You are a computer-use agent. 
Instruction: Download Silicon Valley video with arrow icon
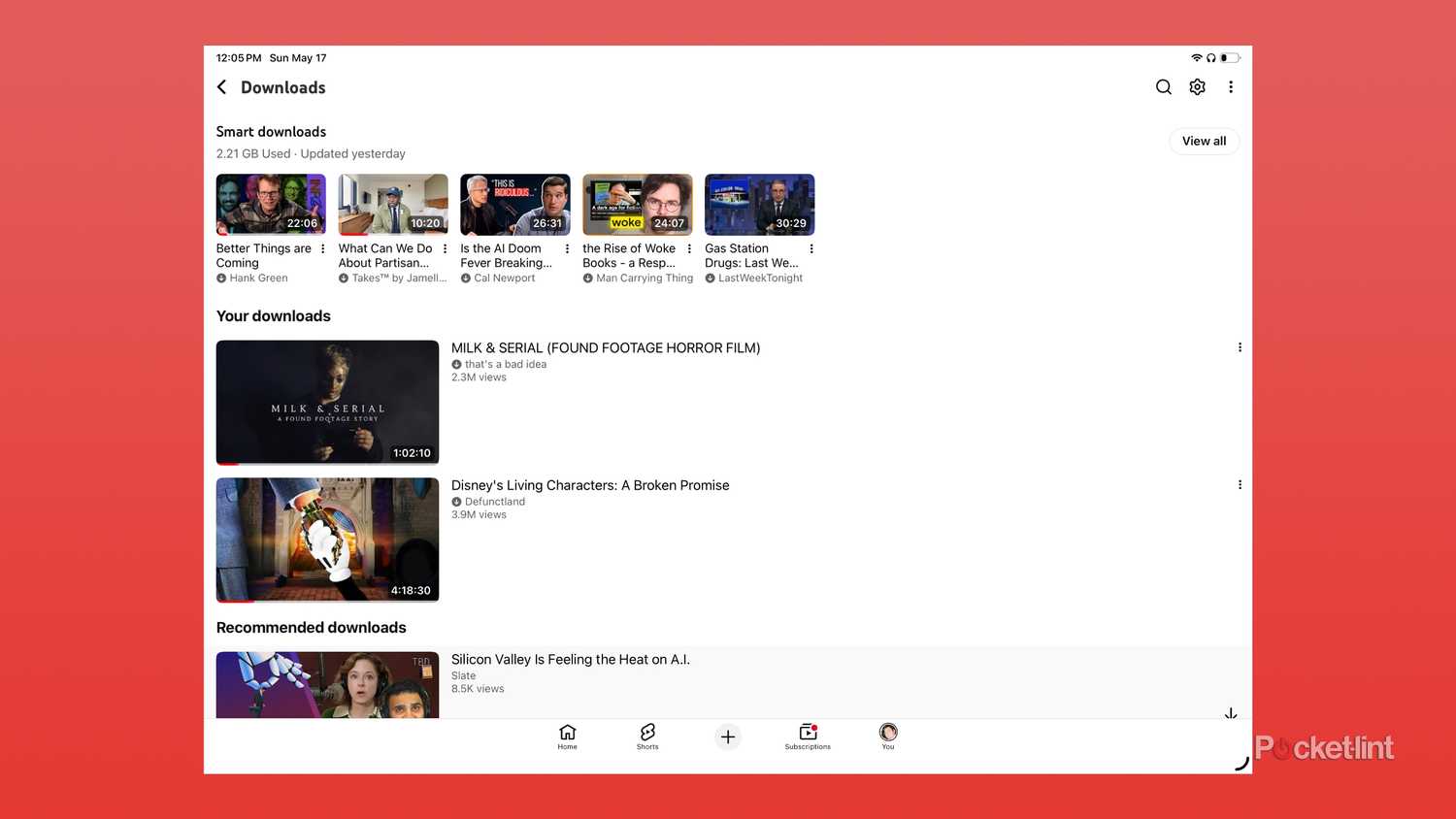(1231, 714)
